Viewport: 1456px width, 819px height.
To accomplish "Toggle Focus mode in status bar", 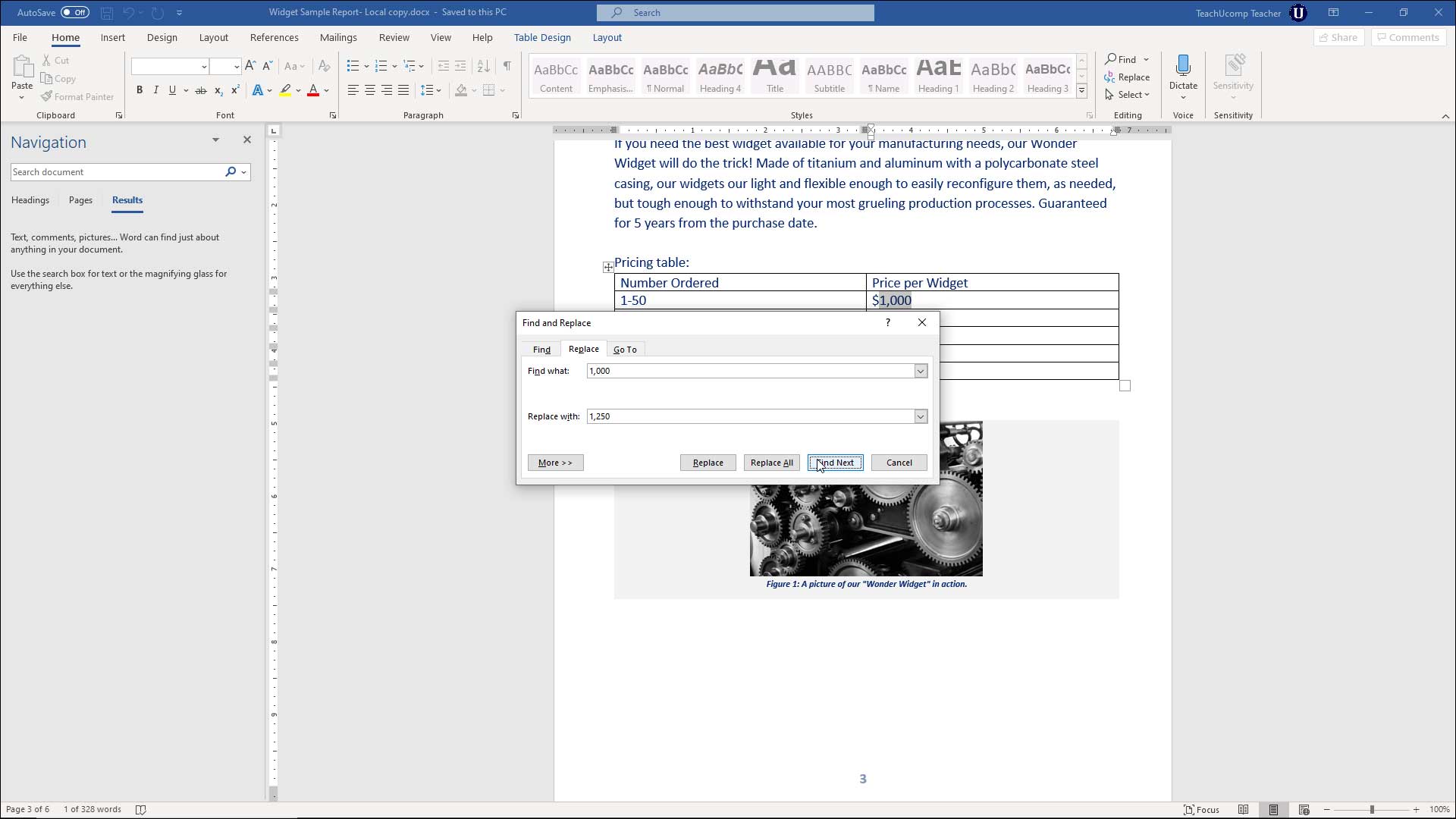I will click(1202, 809).
